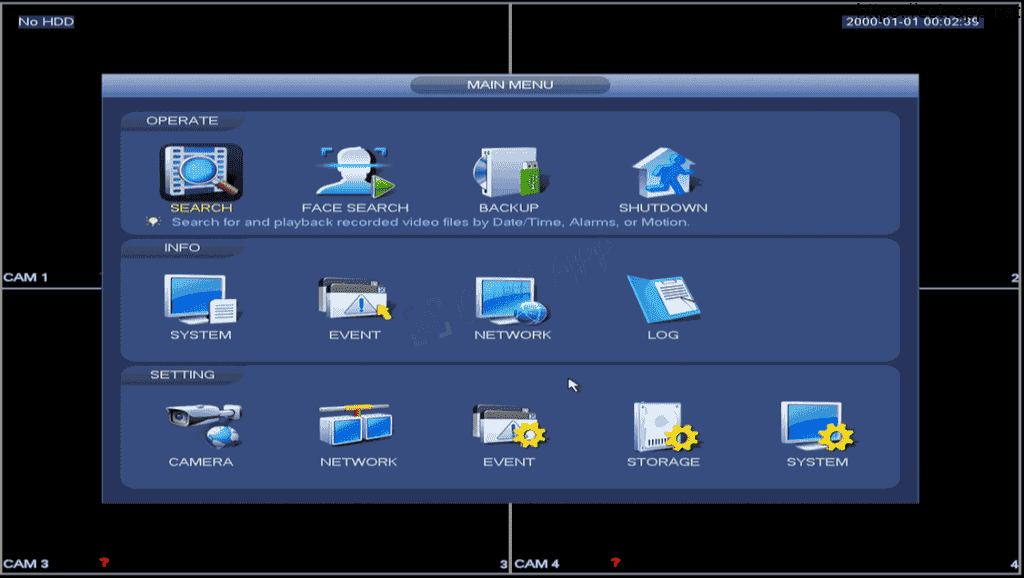The width and height of the screenshot is (1024, 578).
Task: Open the Backup tool
Action: [508, 173]
